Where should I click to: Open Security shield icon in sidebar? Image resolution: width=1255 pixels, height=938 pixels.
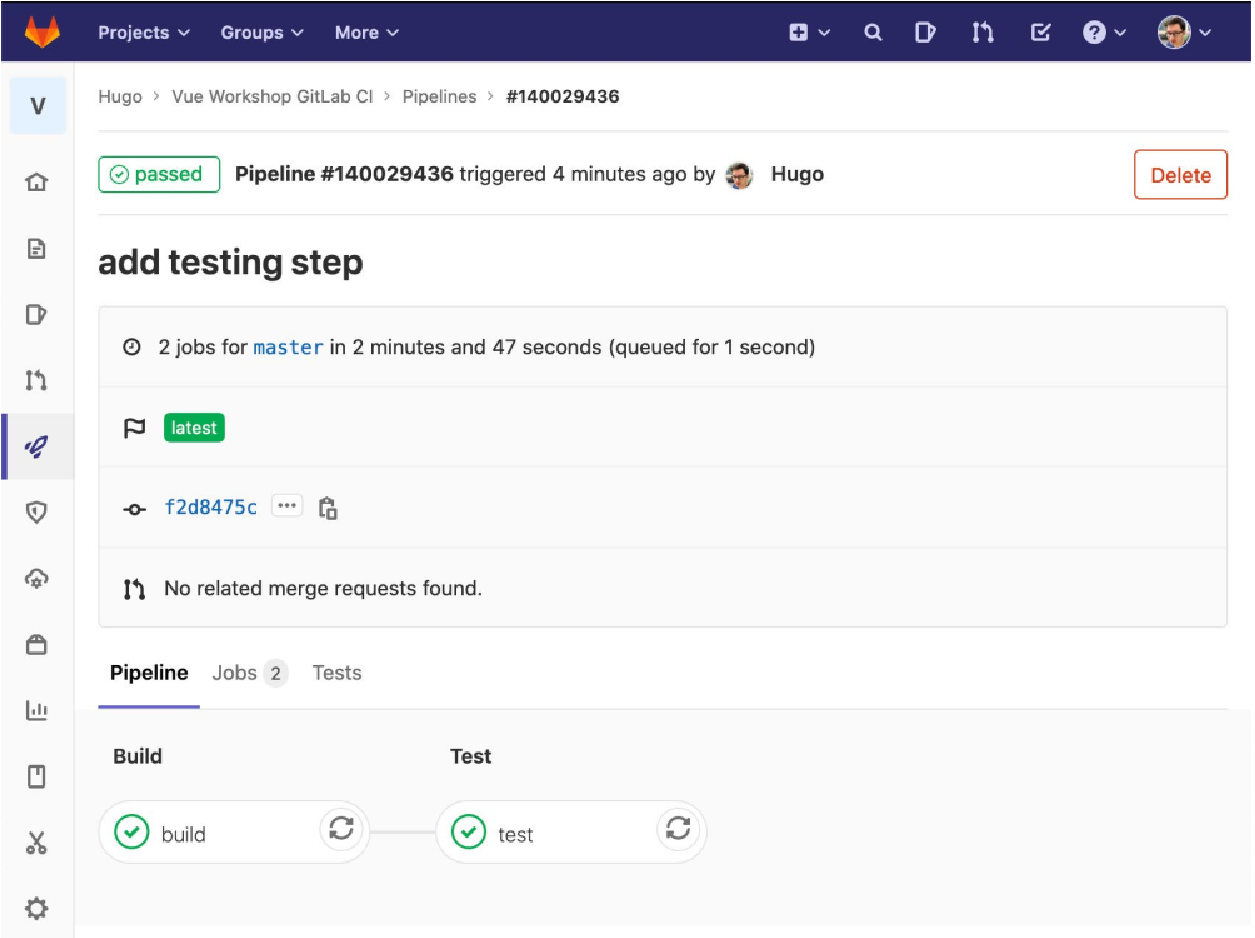coord(36,512)
